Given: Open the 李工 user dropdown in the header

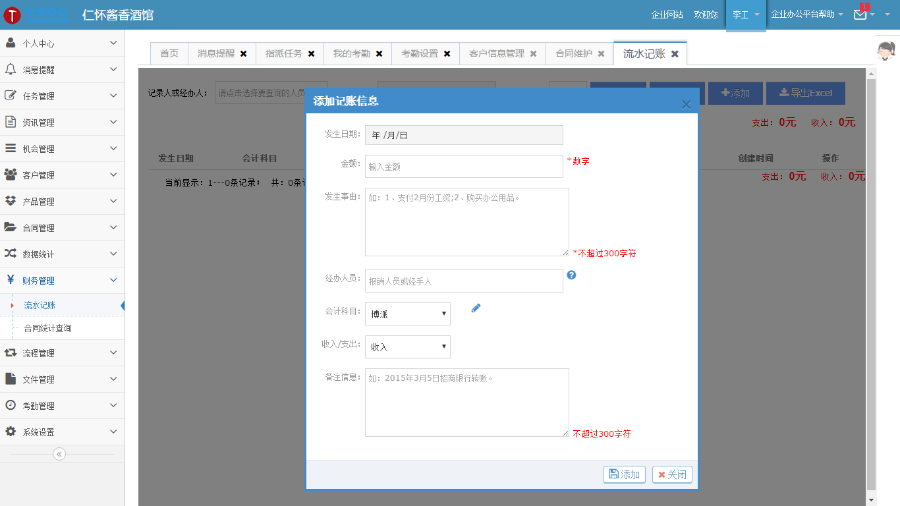Looking at the screenshot, I should click(x=746, y=15).
